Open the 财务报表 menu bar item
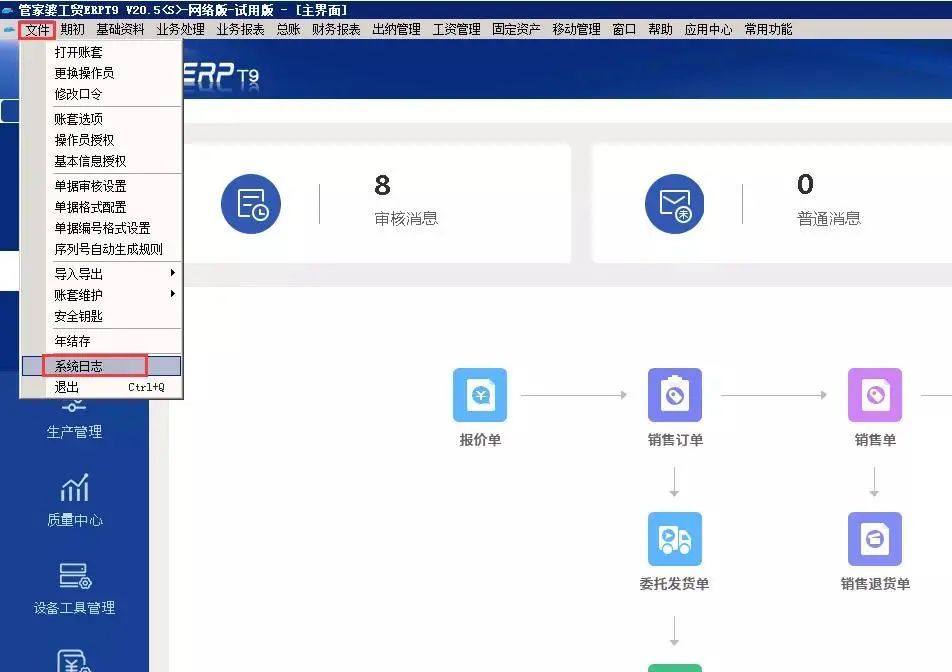This screenshot has width=952, height=672. [x=336, y=29]
